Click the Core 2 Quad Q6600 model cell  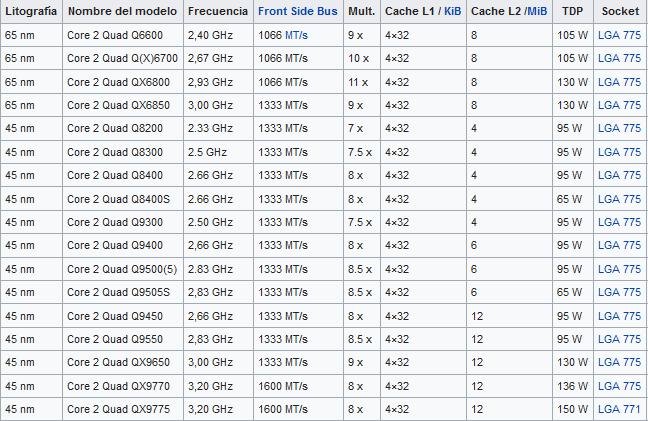[123, 35]
